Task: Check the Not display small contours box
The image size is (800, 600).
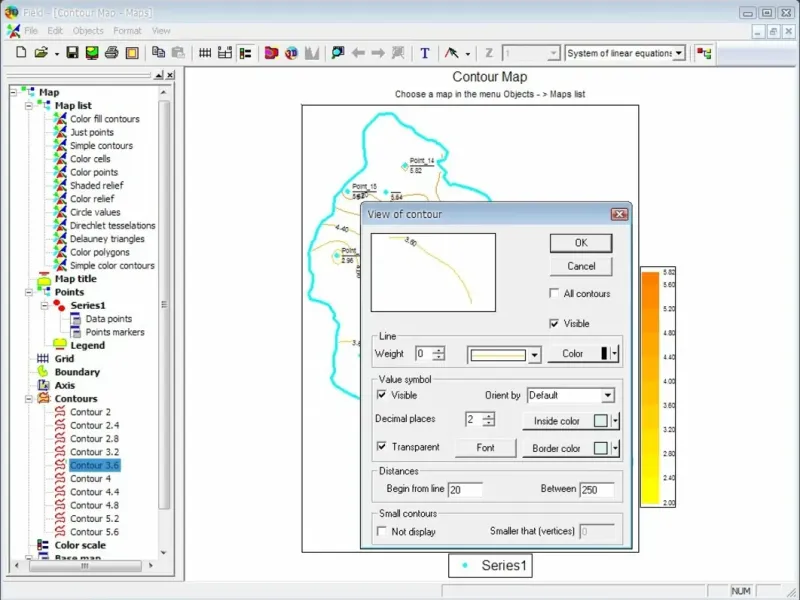Action: point(381,532)
